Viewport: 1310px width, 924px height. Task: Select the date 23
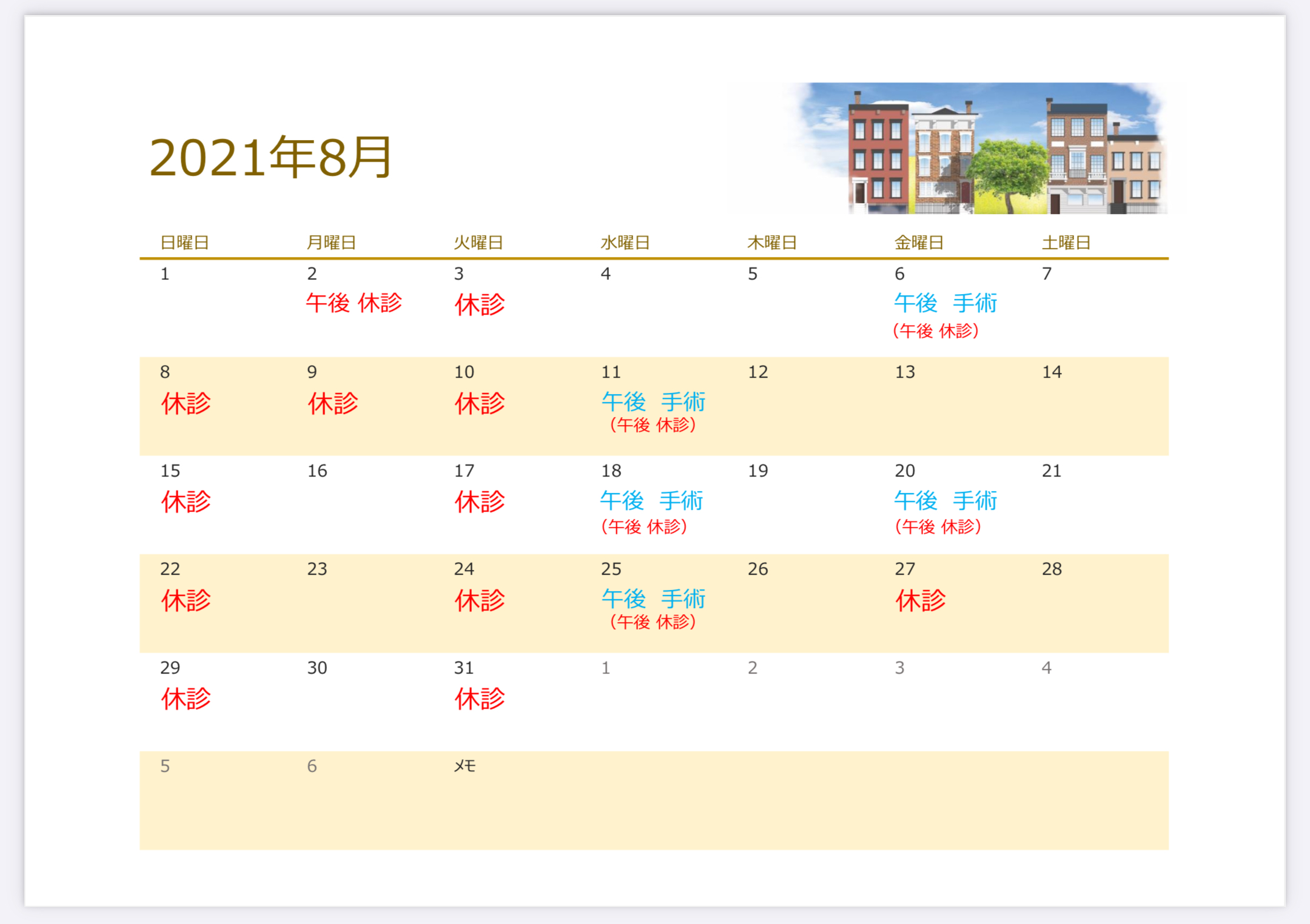(x=317, y=569)
